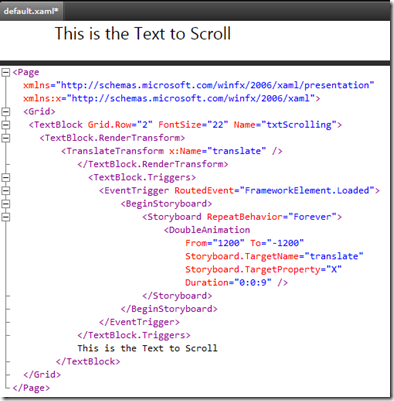
Task: Click the closing TextBlock.RenderTransform tag
Action: [153, 164]
